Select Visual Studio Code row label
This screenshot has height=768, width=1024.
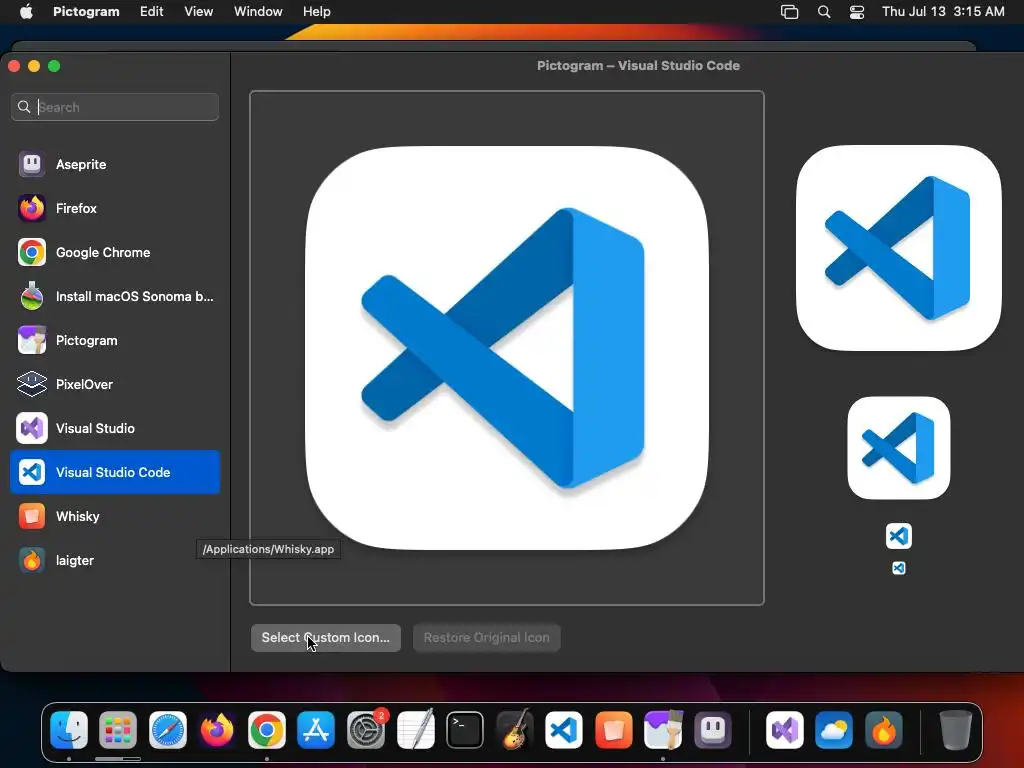click(113, 472)
